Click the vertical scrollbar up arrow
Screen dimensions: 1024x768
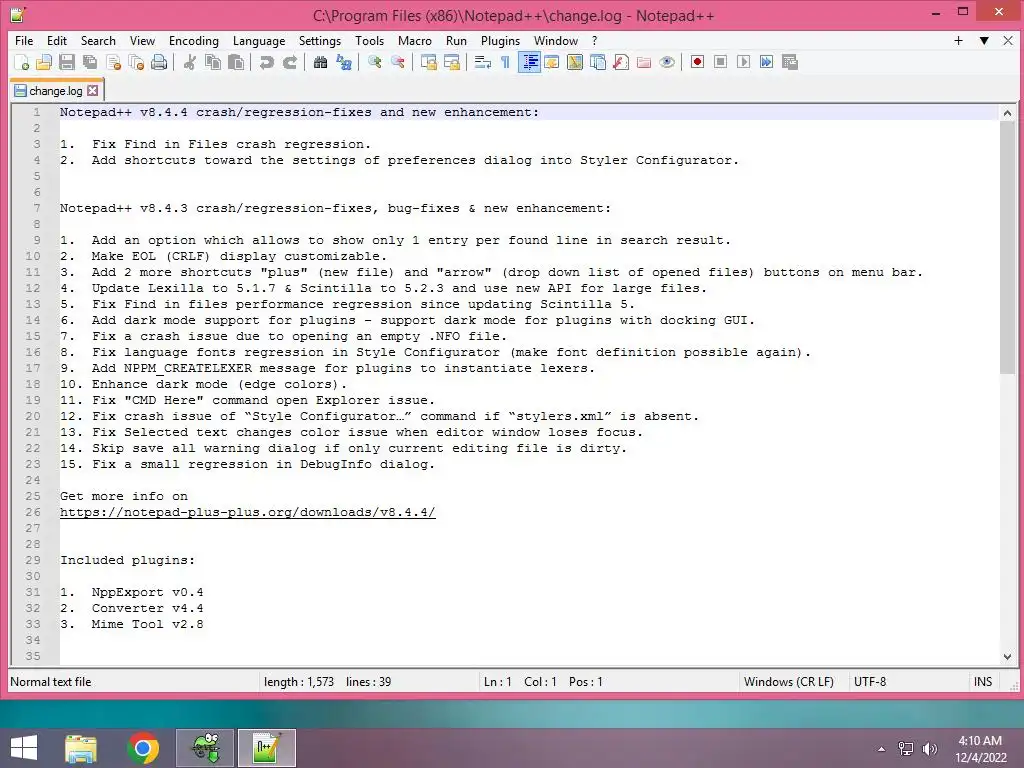point(1007,113)
